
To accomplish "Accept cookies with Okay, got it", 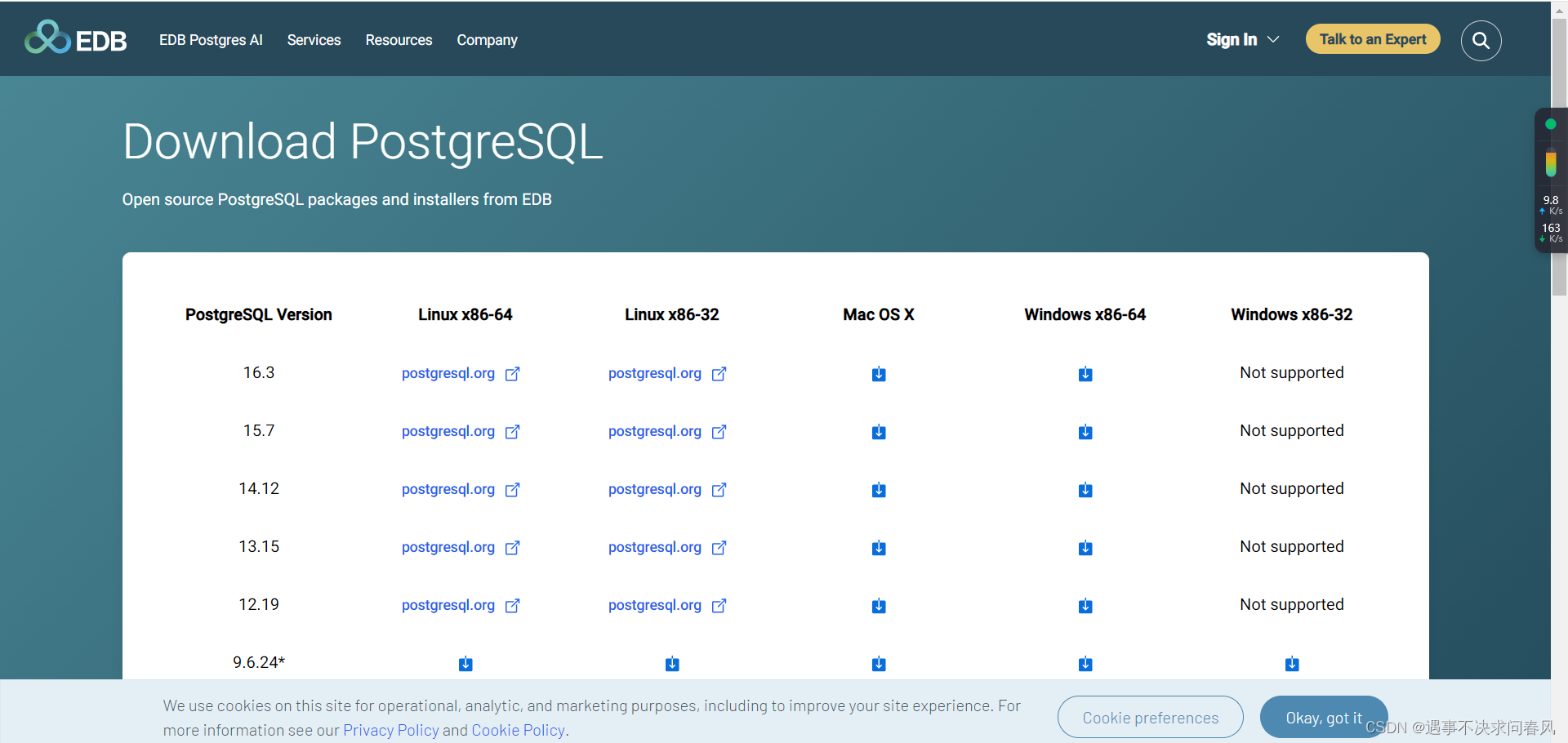I will pyautogui.click(x=1323, y=718).
